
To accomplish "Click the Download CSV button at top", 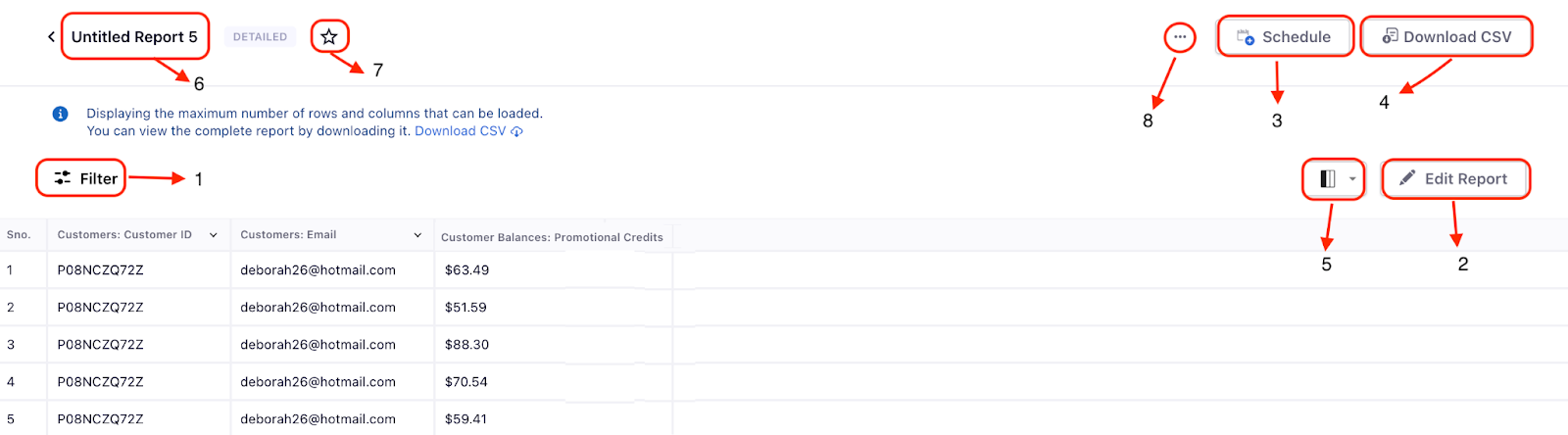I will coord(1446,37).
